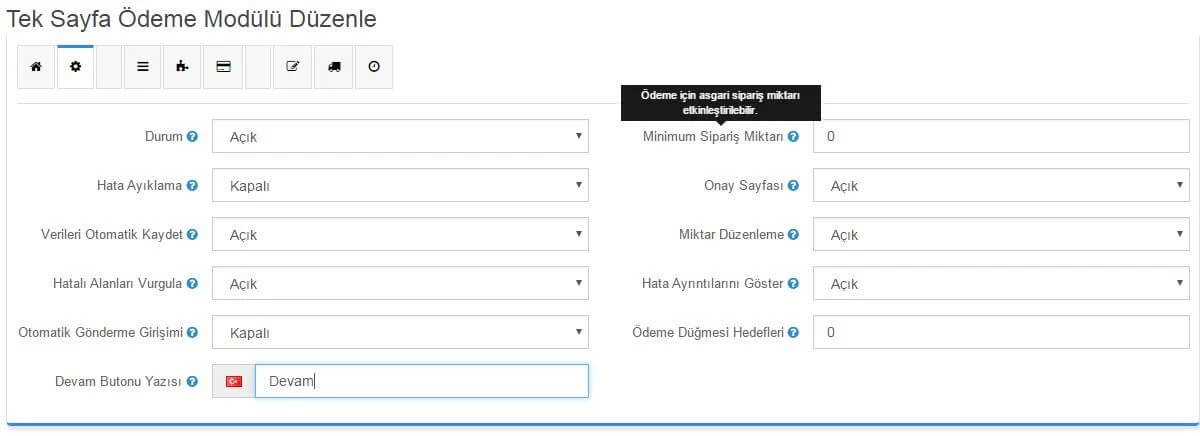Click help icon for Ödeme Düğmesi Hedefleri

click(793, 332)
